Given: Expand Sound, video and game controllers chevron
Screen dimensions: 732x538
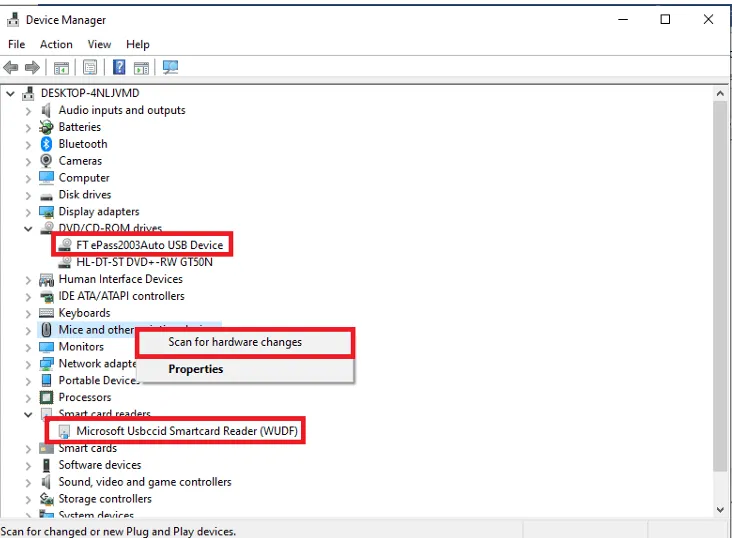Looking at the screenshot, I should click(x=28, y=483).
